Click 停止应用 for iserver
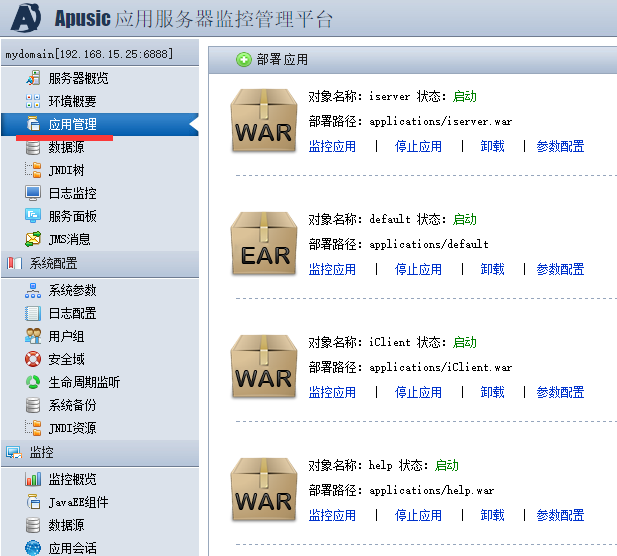The width and height of the screenshot is (617, 556). 418,146
